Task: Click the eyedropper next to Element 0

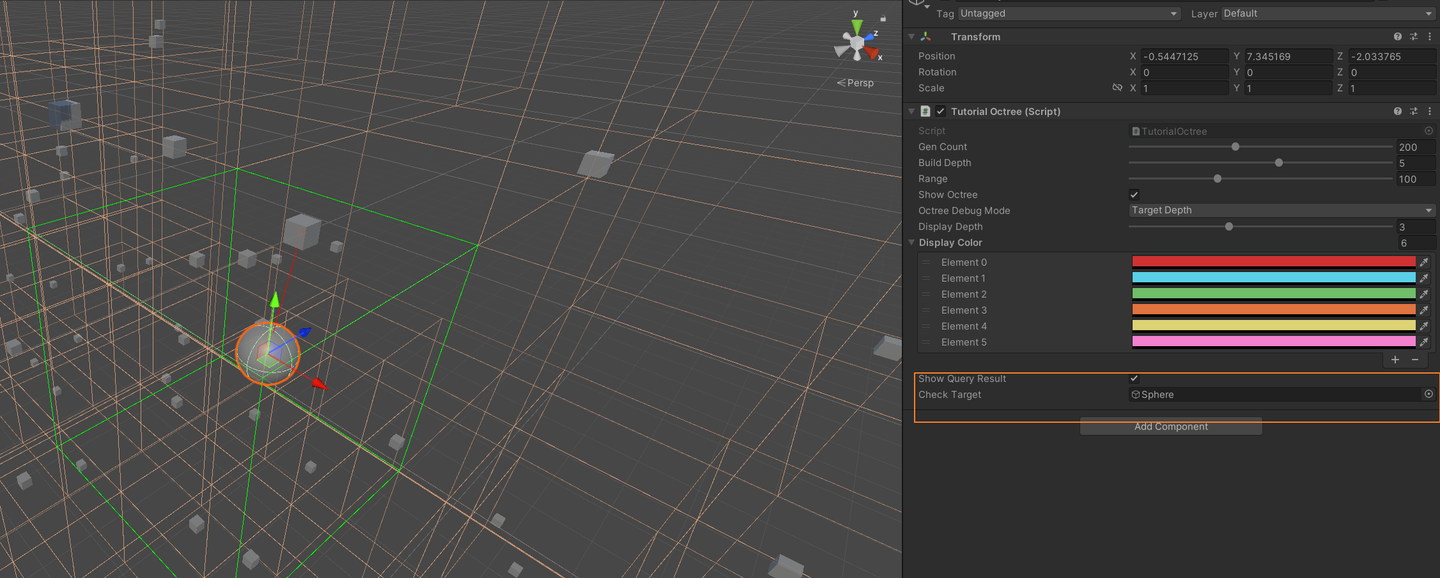Action: [1424, 262]
